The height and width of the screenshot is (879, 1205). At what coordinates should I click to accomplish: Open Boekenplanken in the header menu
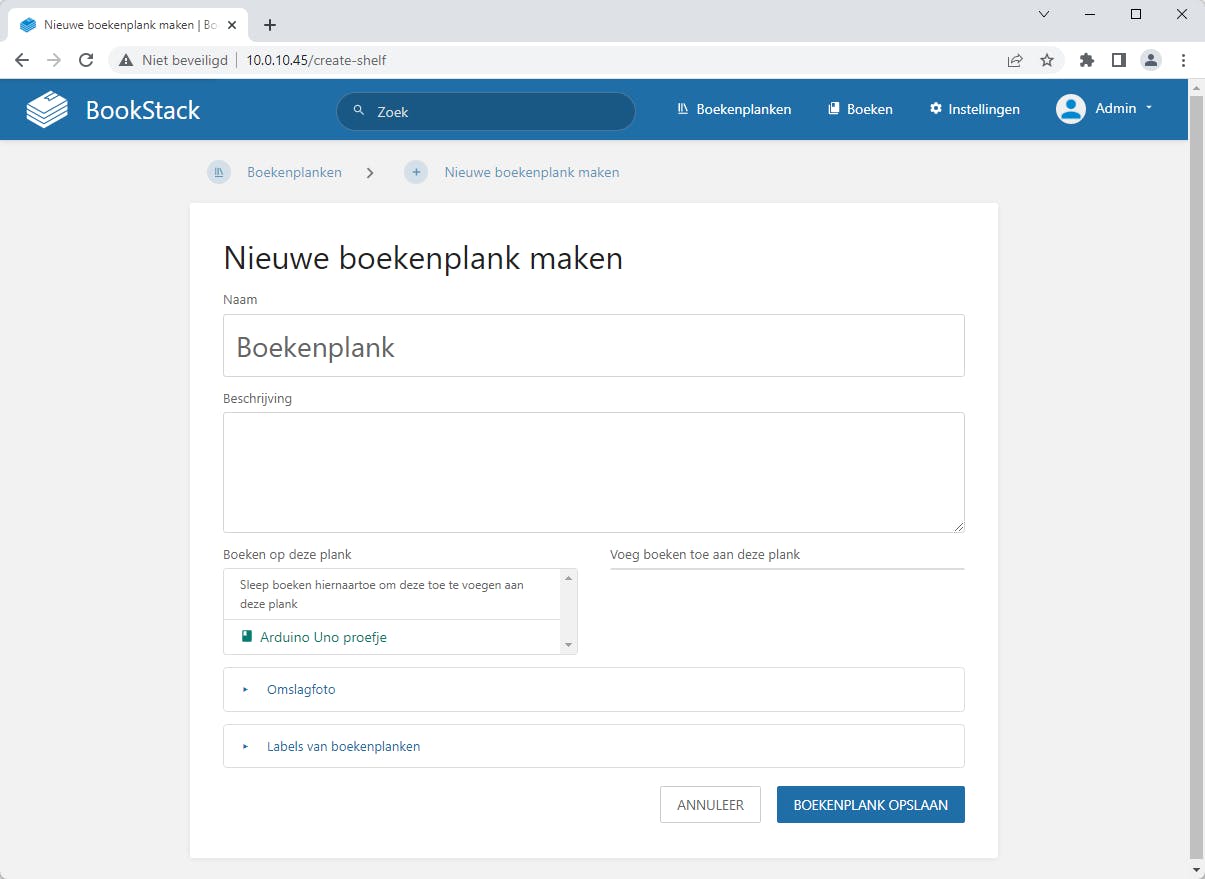734,109
